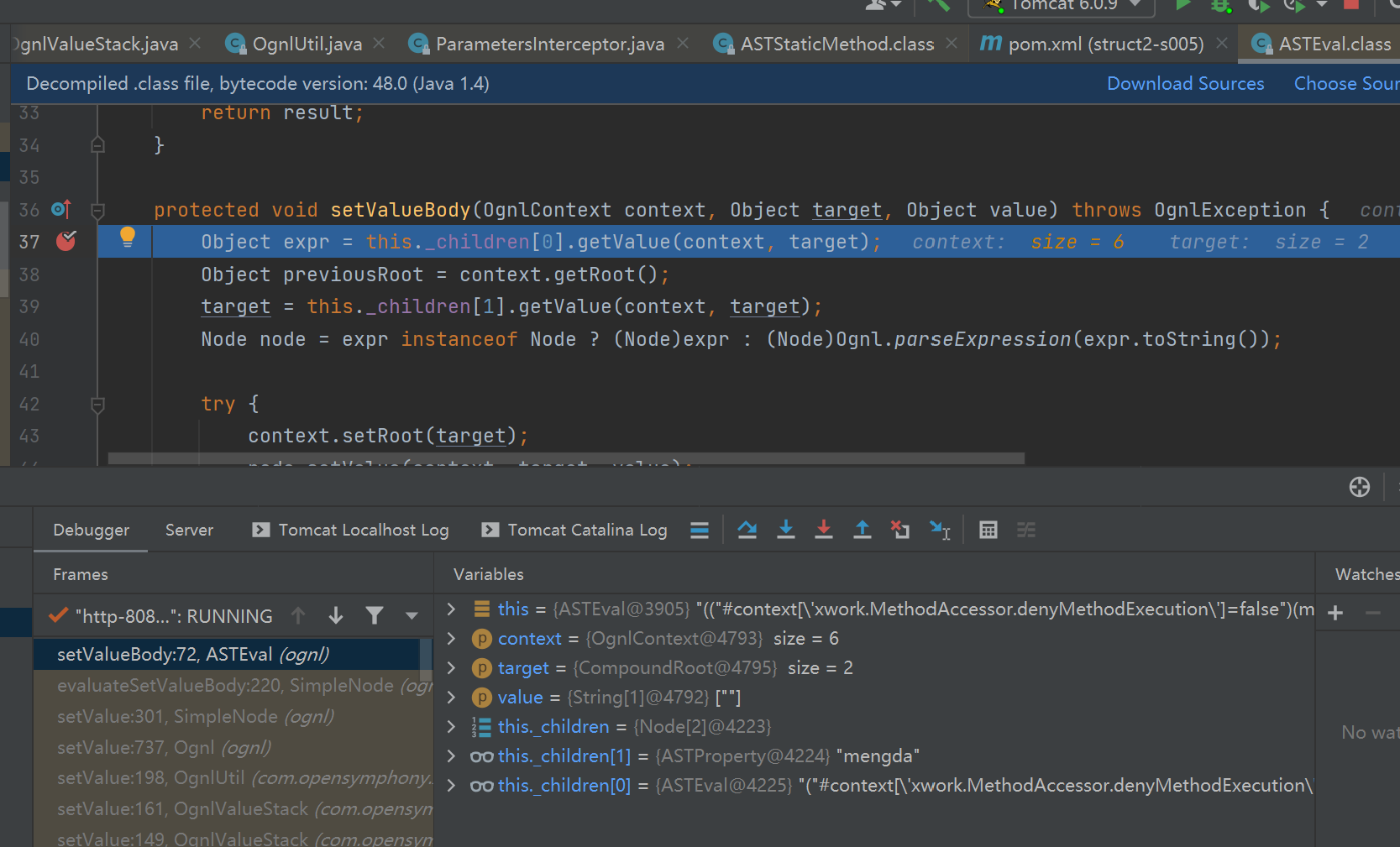Image resolution: width=1400 pixels, height=847 pixels.
Task: Add a new watch with plus icon
Action: [1335, 613]
